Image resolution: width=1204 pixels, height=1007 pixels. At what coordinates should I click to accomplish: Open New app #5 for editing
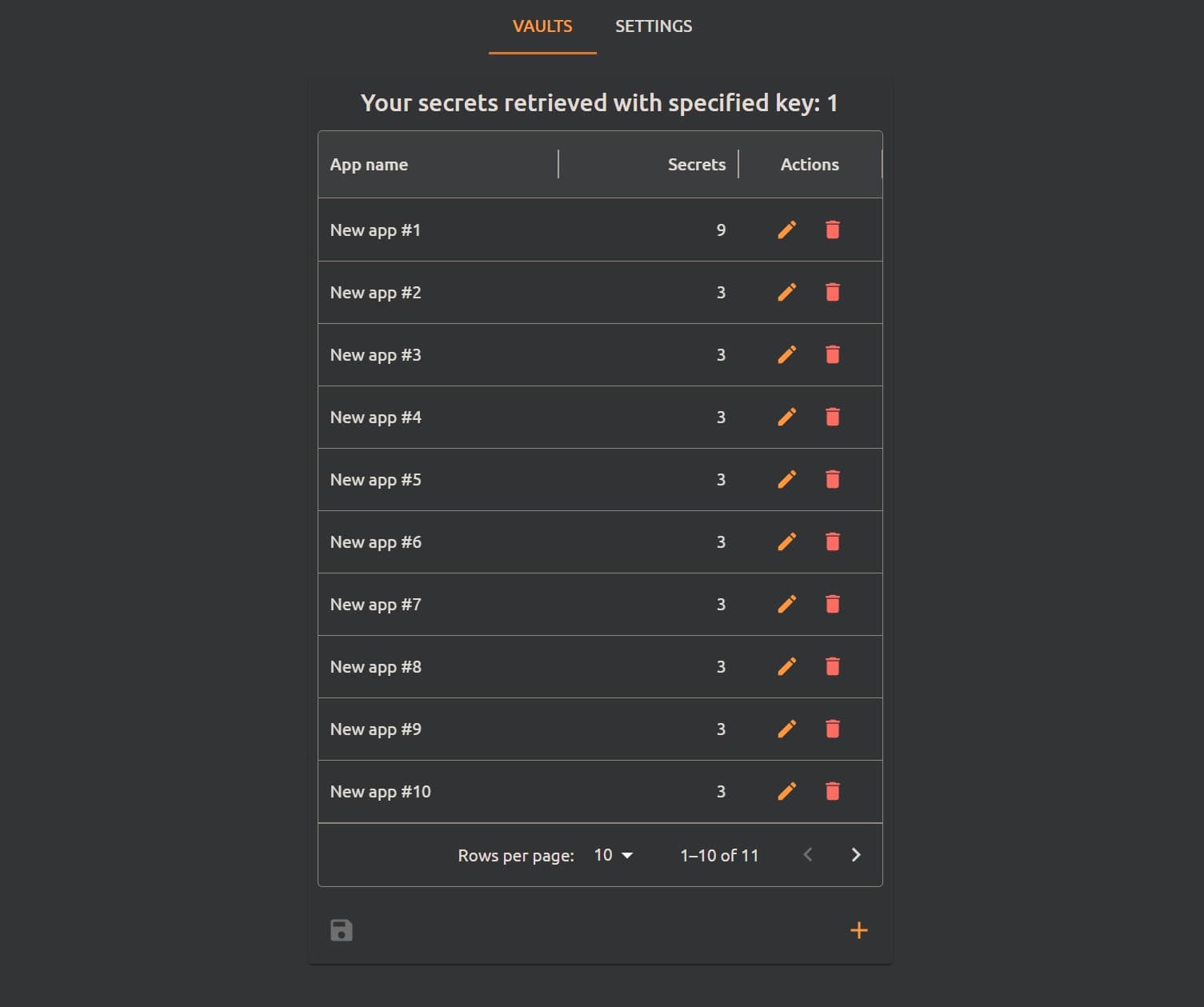click(786, 479)
